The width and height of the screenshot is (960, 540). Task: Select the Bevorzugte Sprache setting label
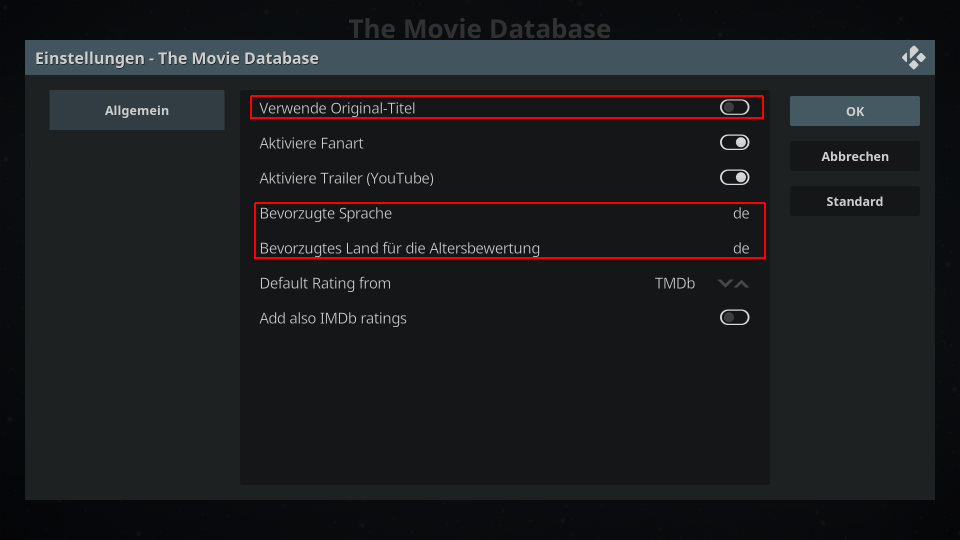[x=326, y=213]
